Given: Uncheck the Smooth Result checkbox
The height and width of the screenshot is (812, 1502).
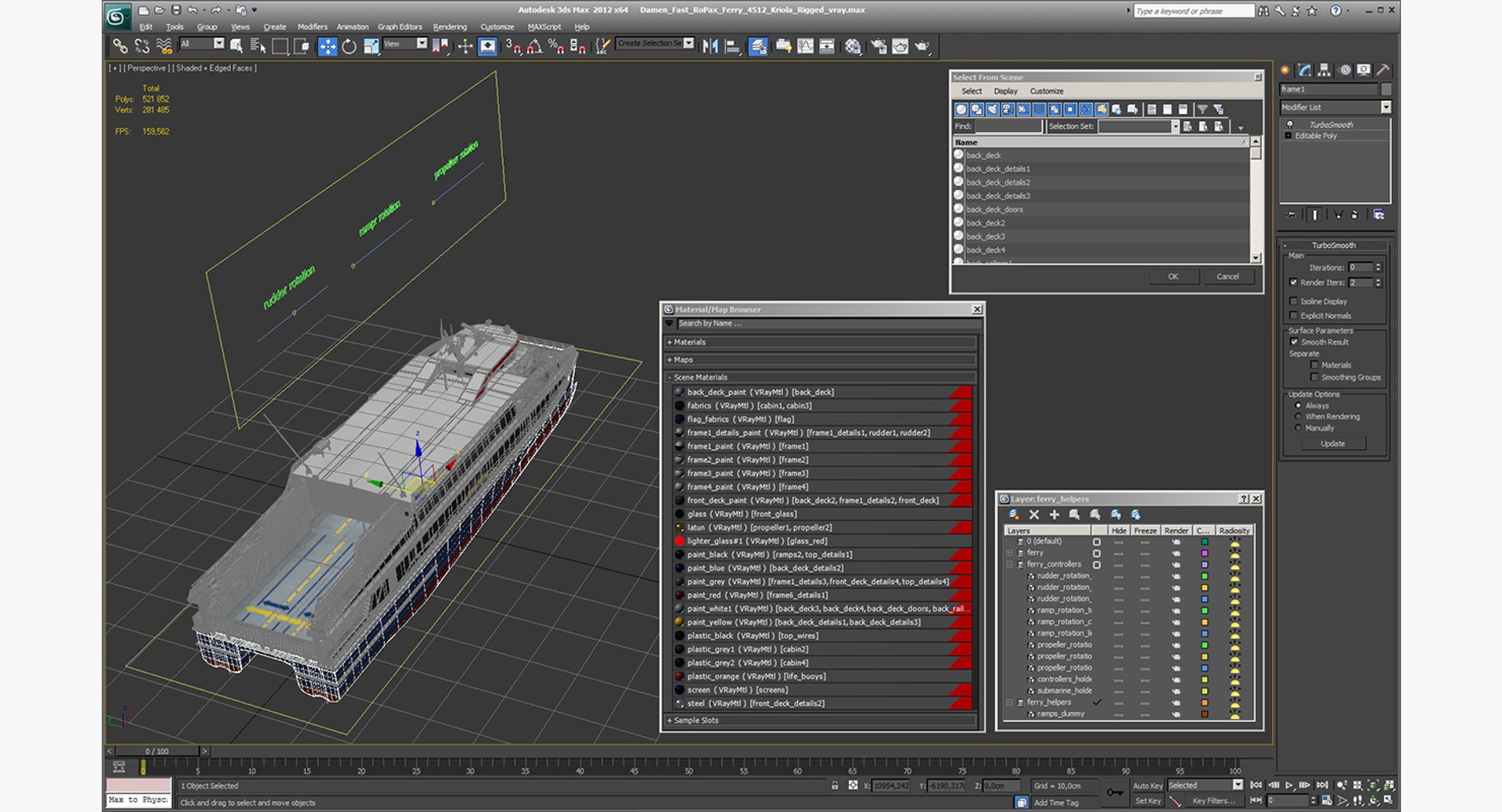Looking at the screenshot, I should [1294, 342].
